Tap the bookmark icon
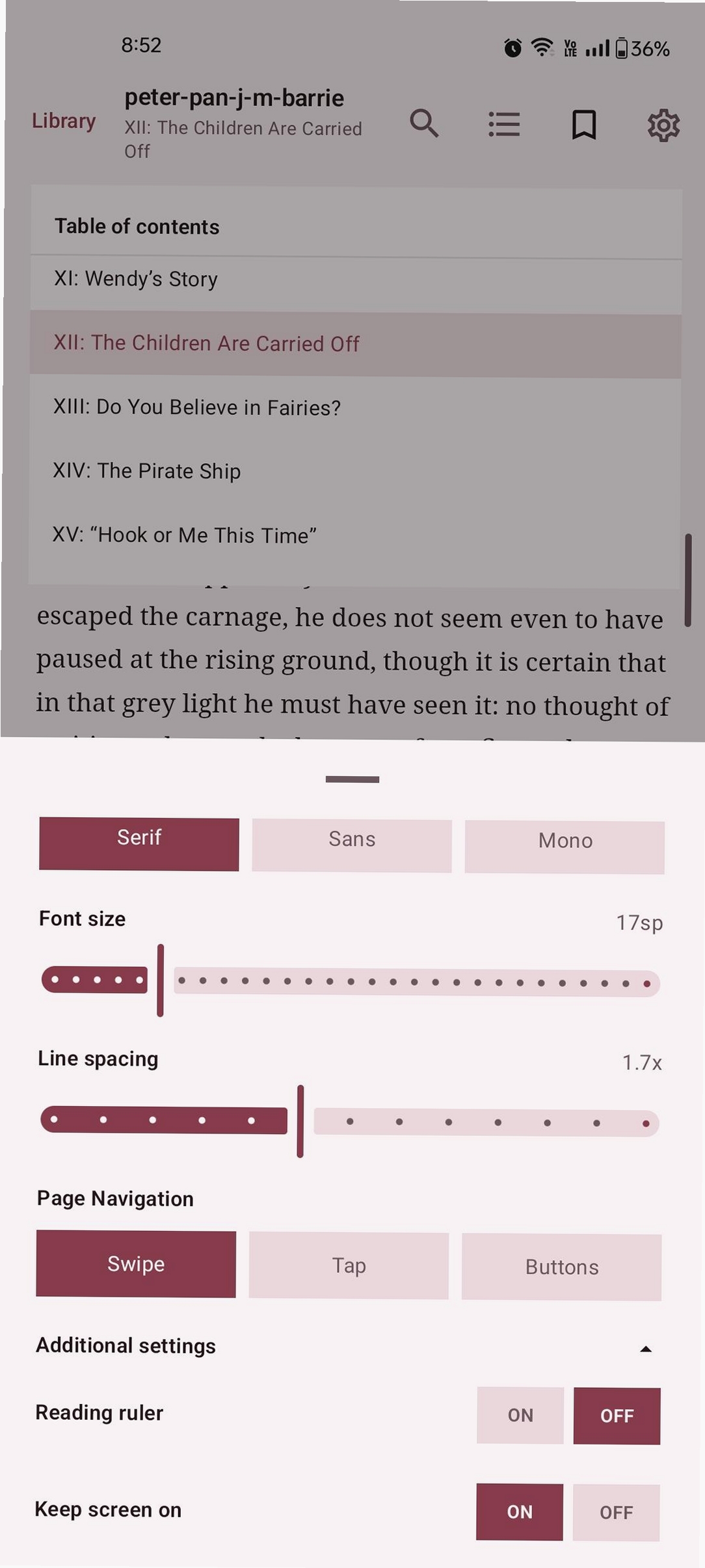Viewport: 705px width, 1568px height. [584, 124]
